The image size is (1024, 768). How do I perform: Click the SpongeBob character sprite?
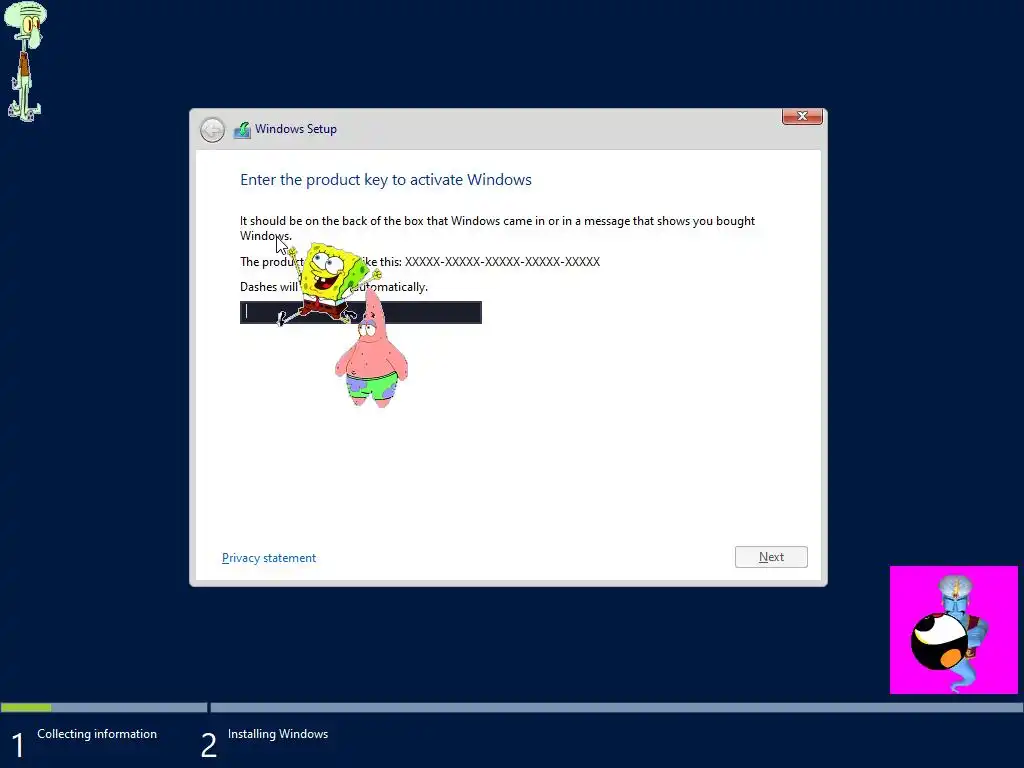pyautogui.click(x=330, y=283)
